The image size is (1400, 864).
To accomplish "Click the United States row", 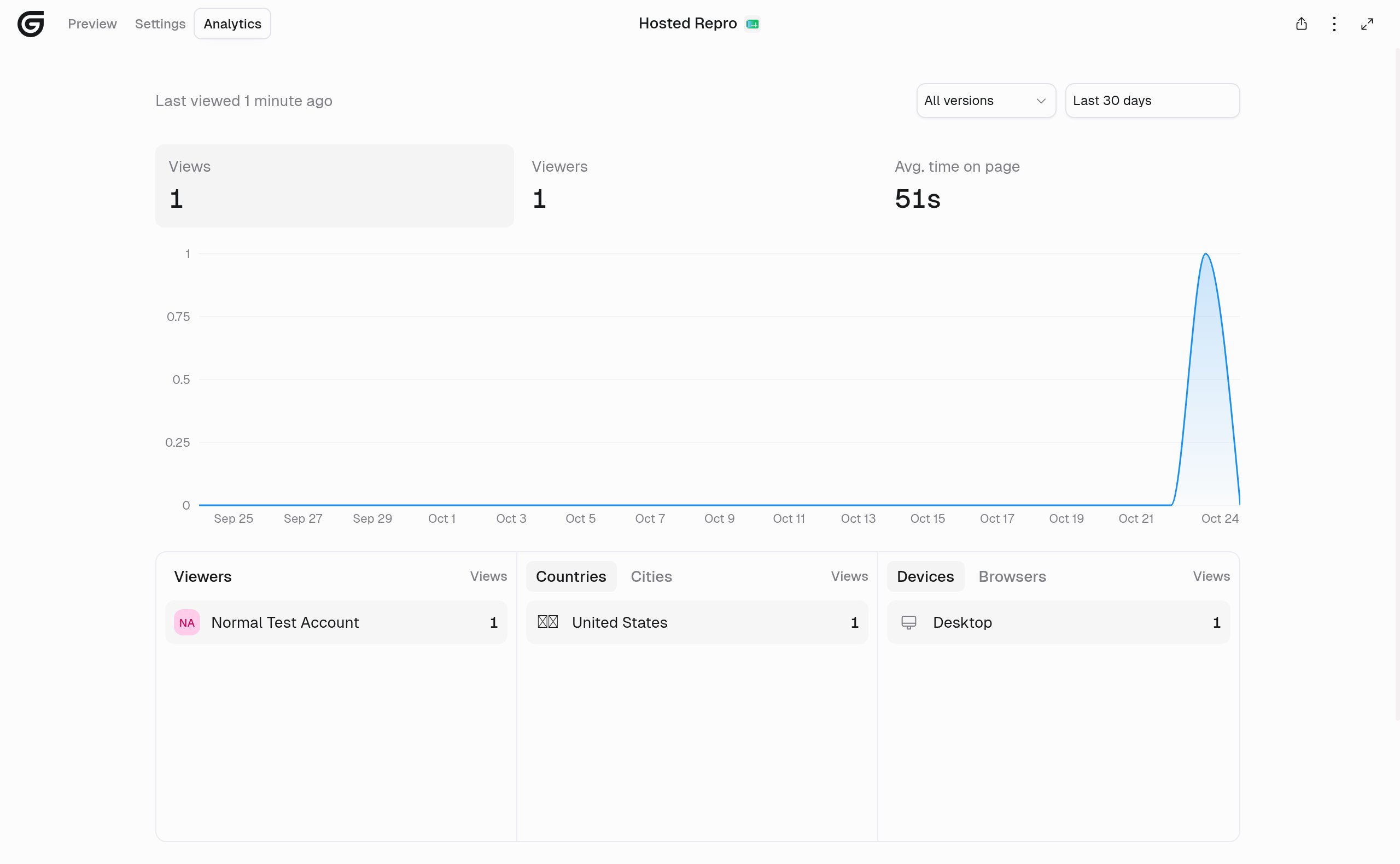I will 697,622.
